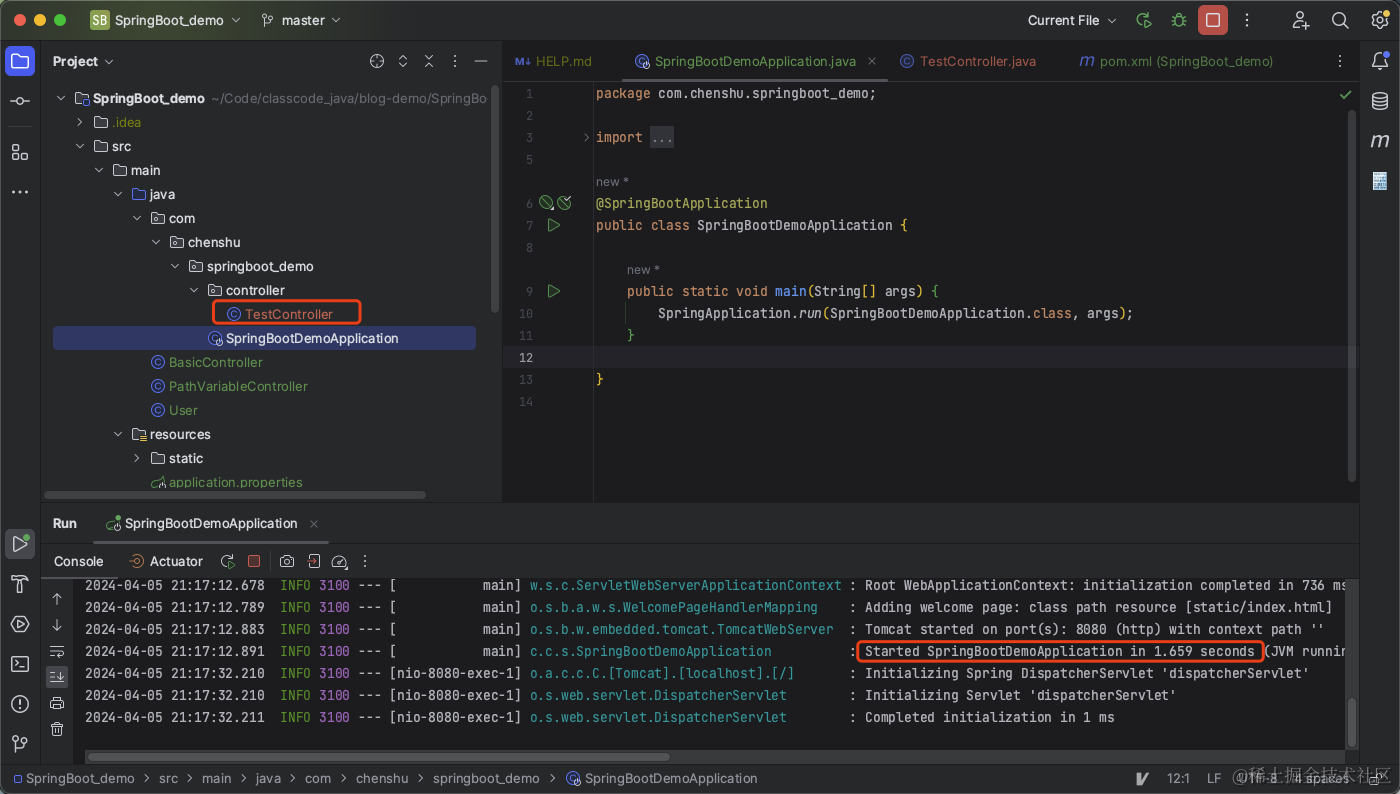Expand or collapse all in Project panel
This screenshot has width=1400, height=794.
[x=403, y=61]
